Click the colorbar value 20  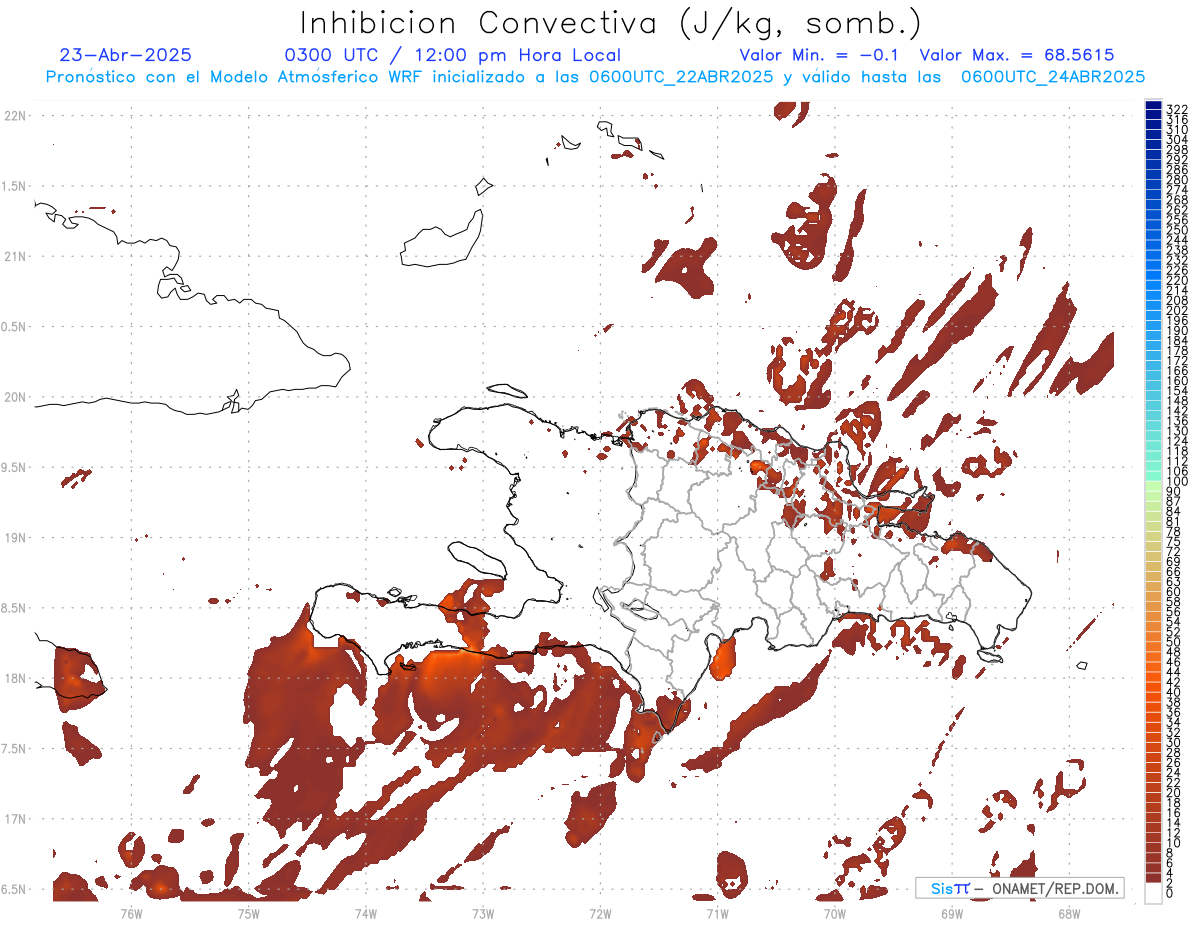pos(1174,793)
